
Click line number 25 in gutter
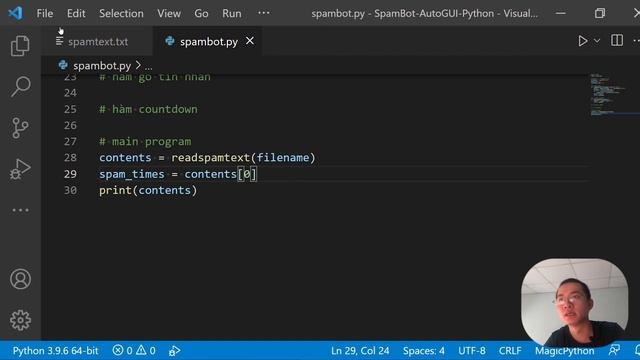[x=70, y=109]
